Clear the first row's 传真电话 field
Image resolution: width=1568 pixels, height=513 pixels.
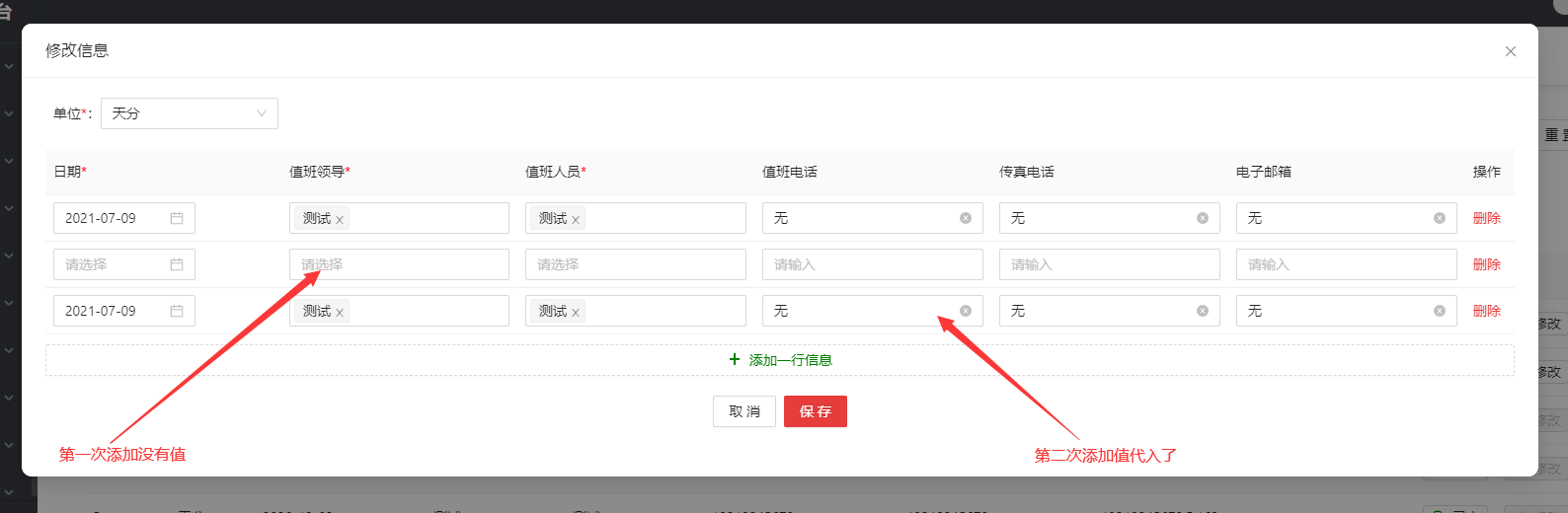pyautogui.click(x=1203, y=218)
